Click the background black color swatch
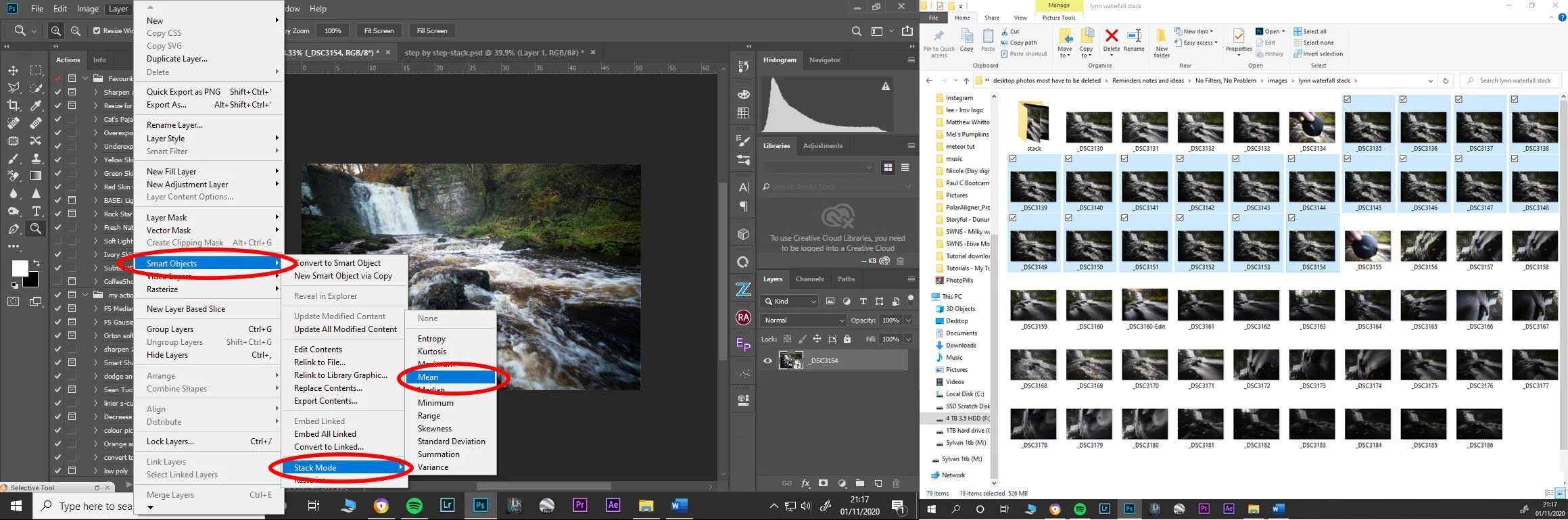The image size is (1568, 520). click(x=33, y=281)
